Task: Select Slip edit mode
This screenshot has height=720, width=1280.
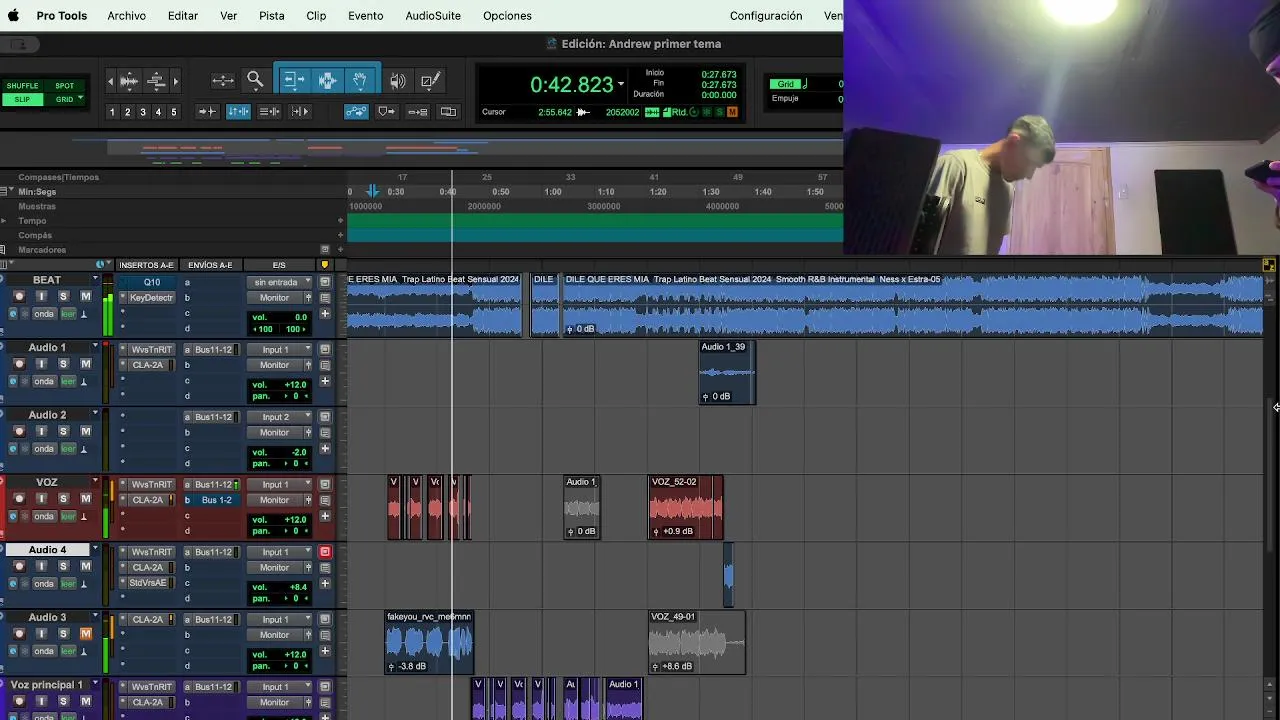Action: [x=22, y=99]
